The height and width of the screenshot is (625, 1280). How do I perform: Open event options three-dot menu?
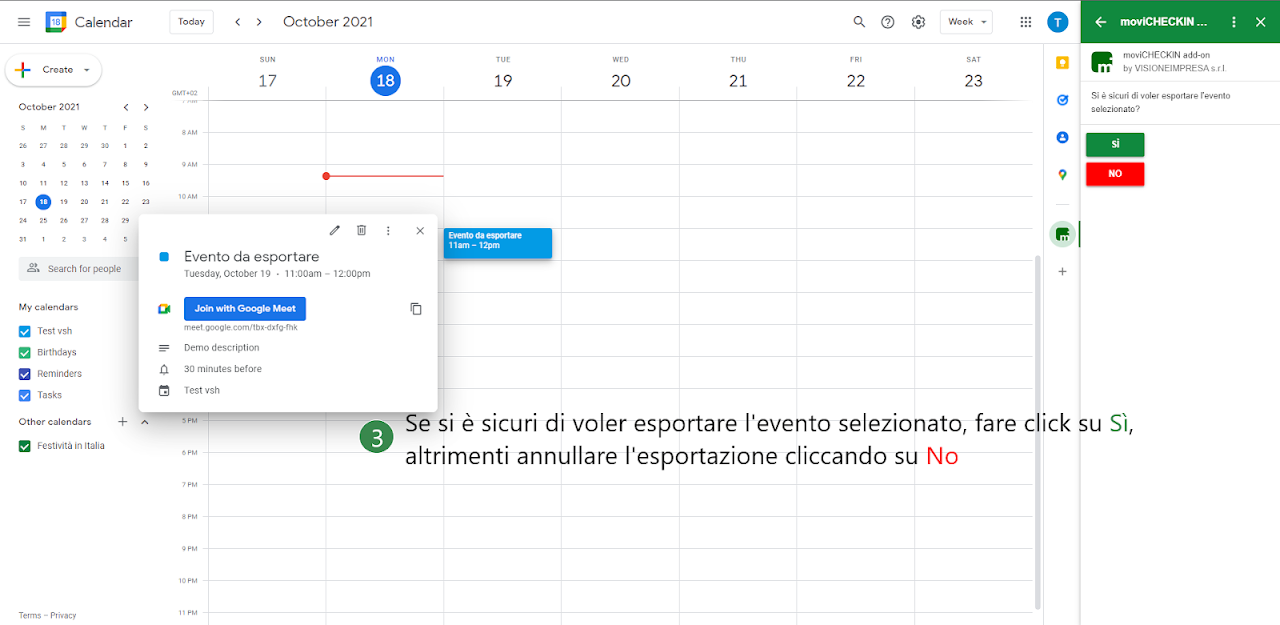tap(388, 230)
